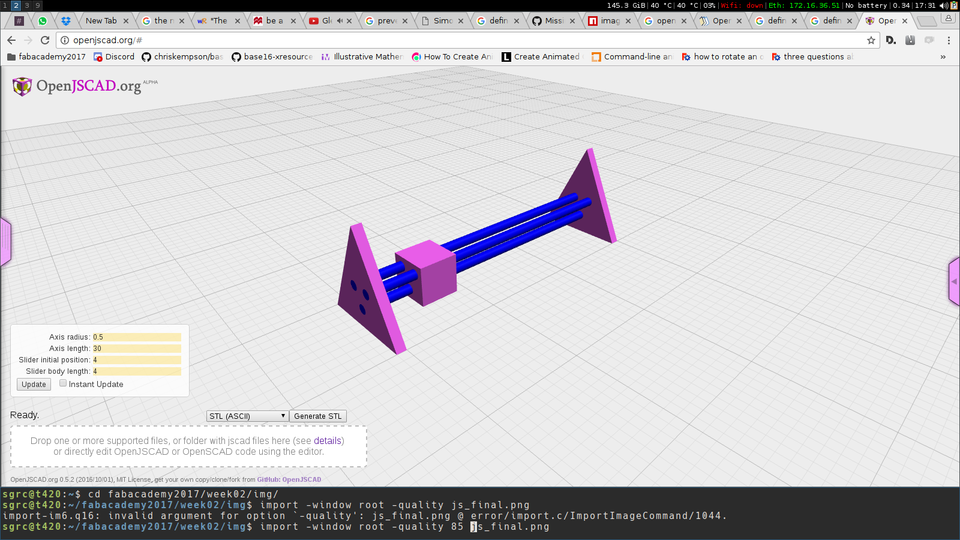Open the STL (ASCII) format dropdown
The height and width of the screenshot is (540, 960).
(x=247, y=416)
